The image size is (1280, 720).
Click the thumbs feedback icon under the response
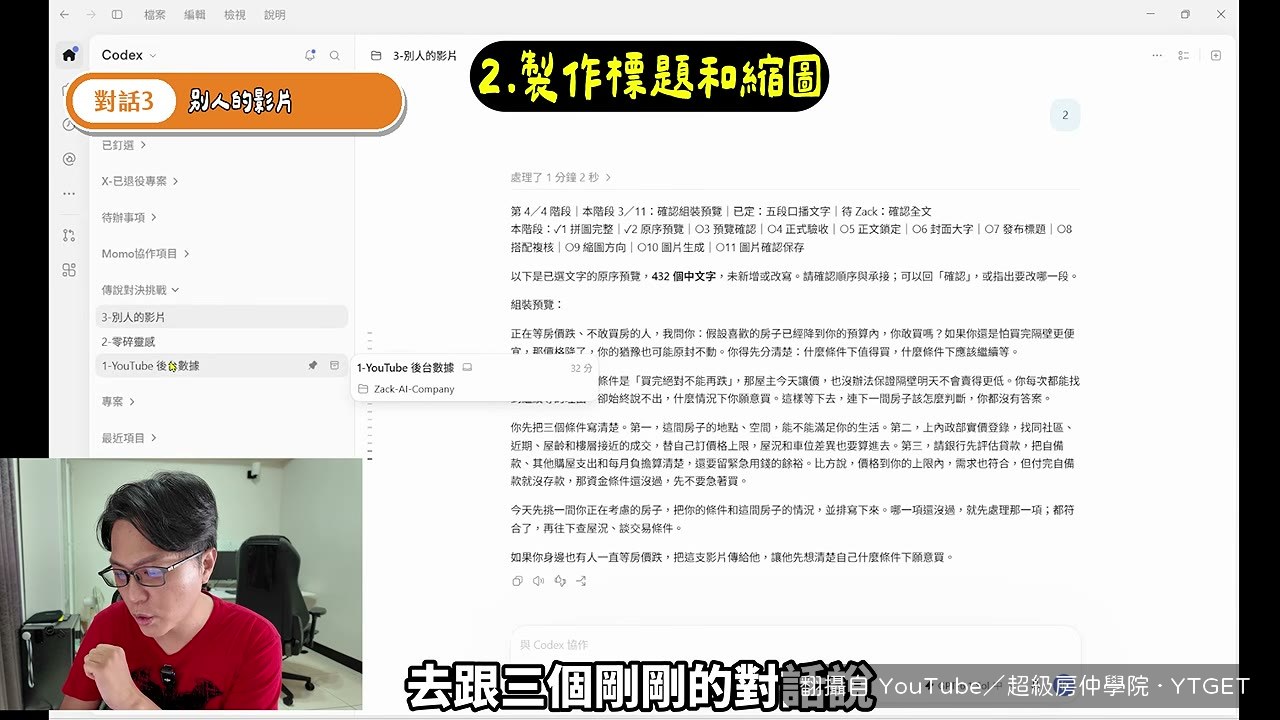tap(560, 581)
